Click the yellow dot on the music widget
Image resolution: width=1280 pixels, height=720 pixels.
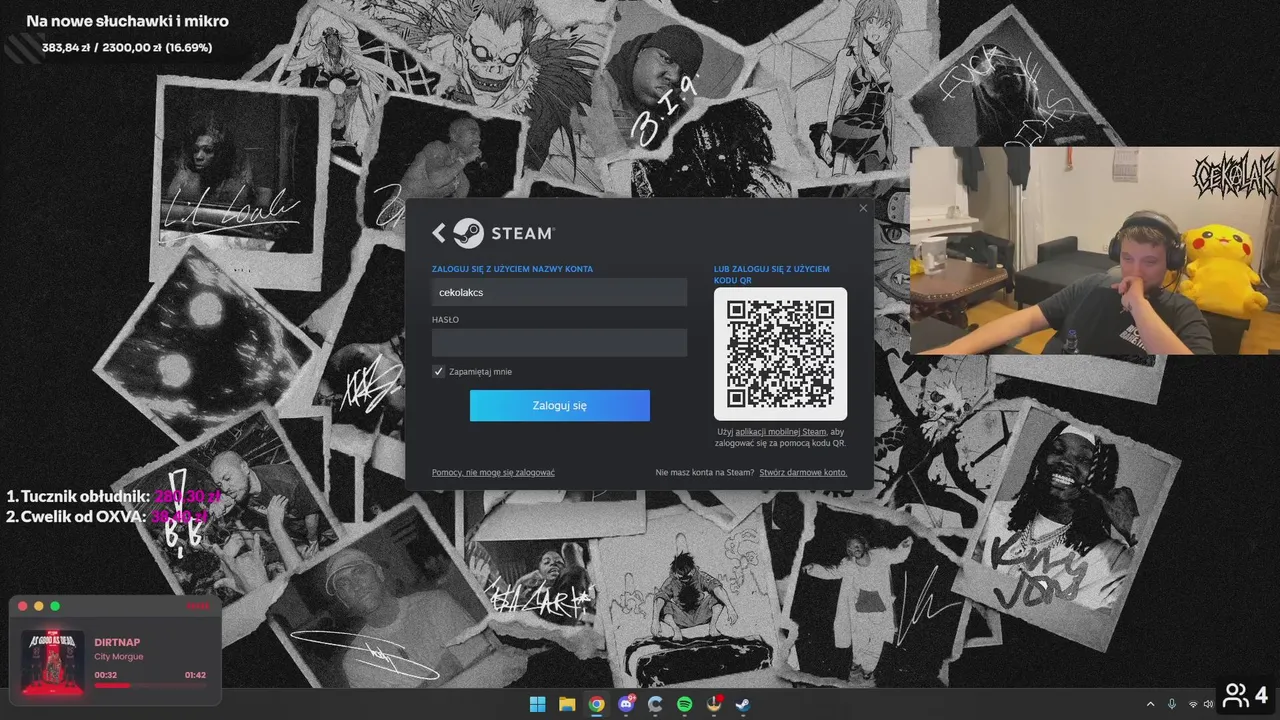[39, 606]
